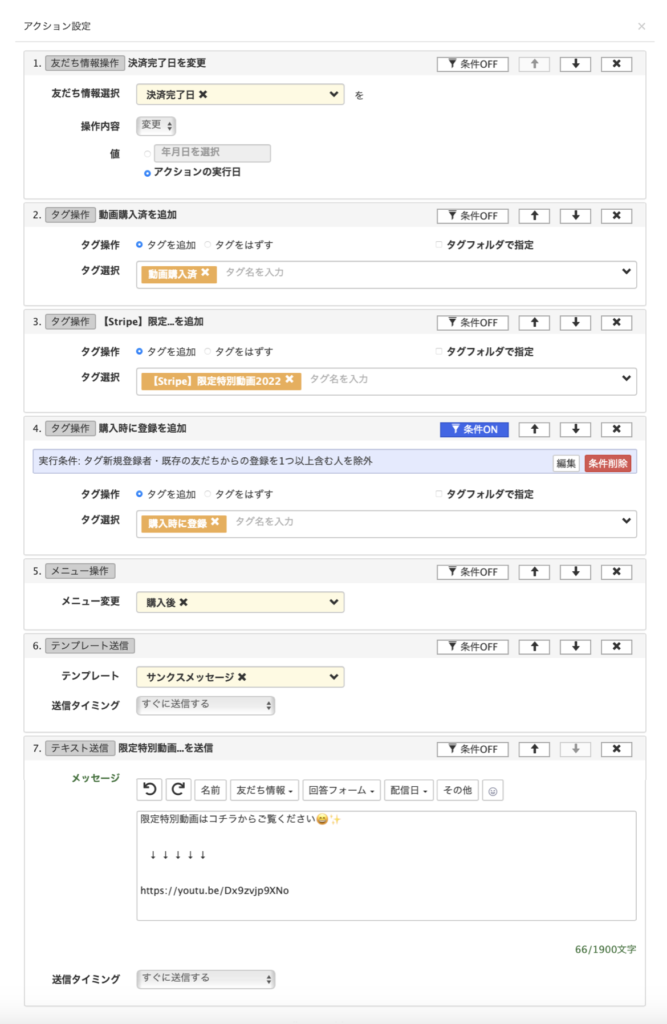Screen dimensions: 667x1024
Task: Select the 年月日を選択 radio option
Action: 148,154
